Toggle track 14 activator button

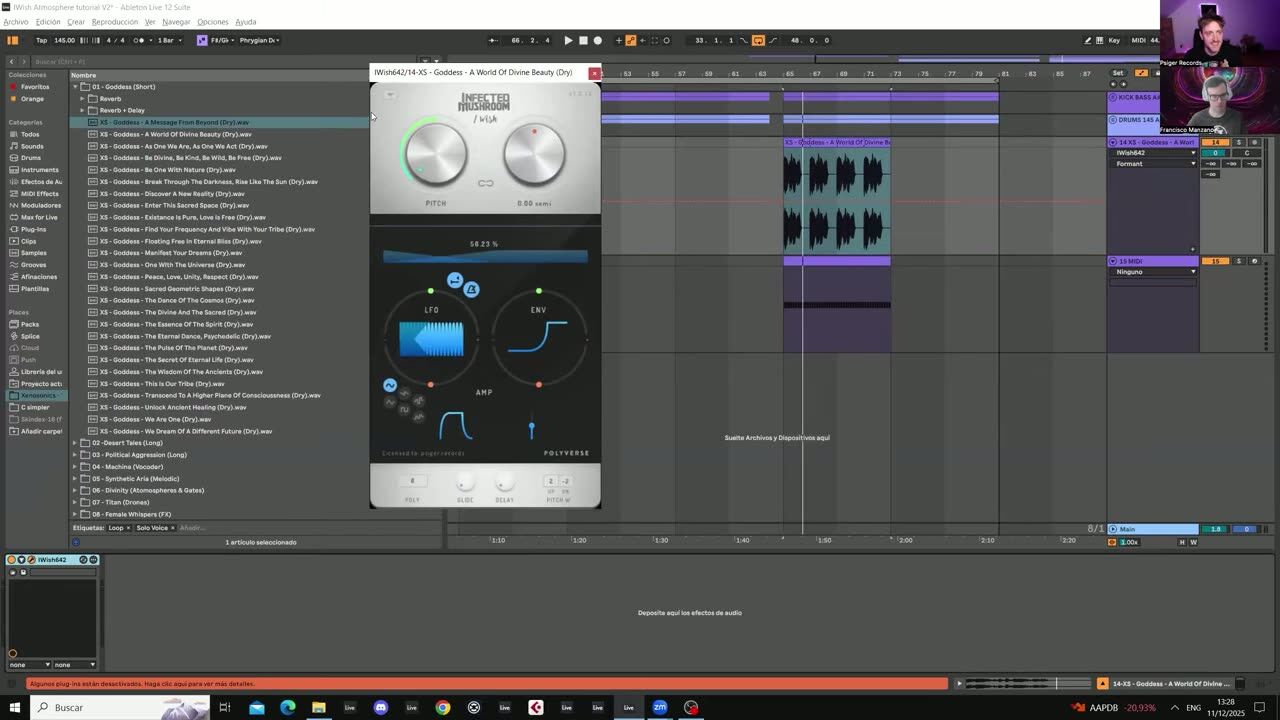(1215, 142)
